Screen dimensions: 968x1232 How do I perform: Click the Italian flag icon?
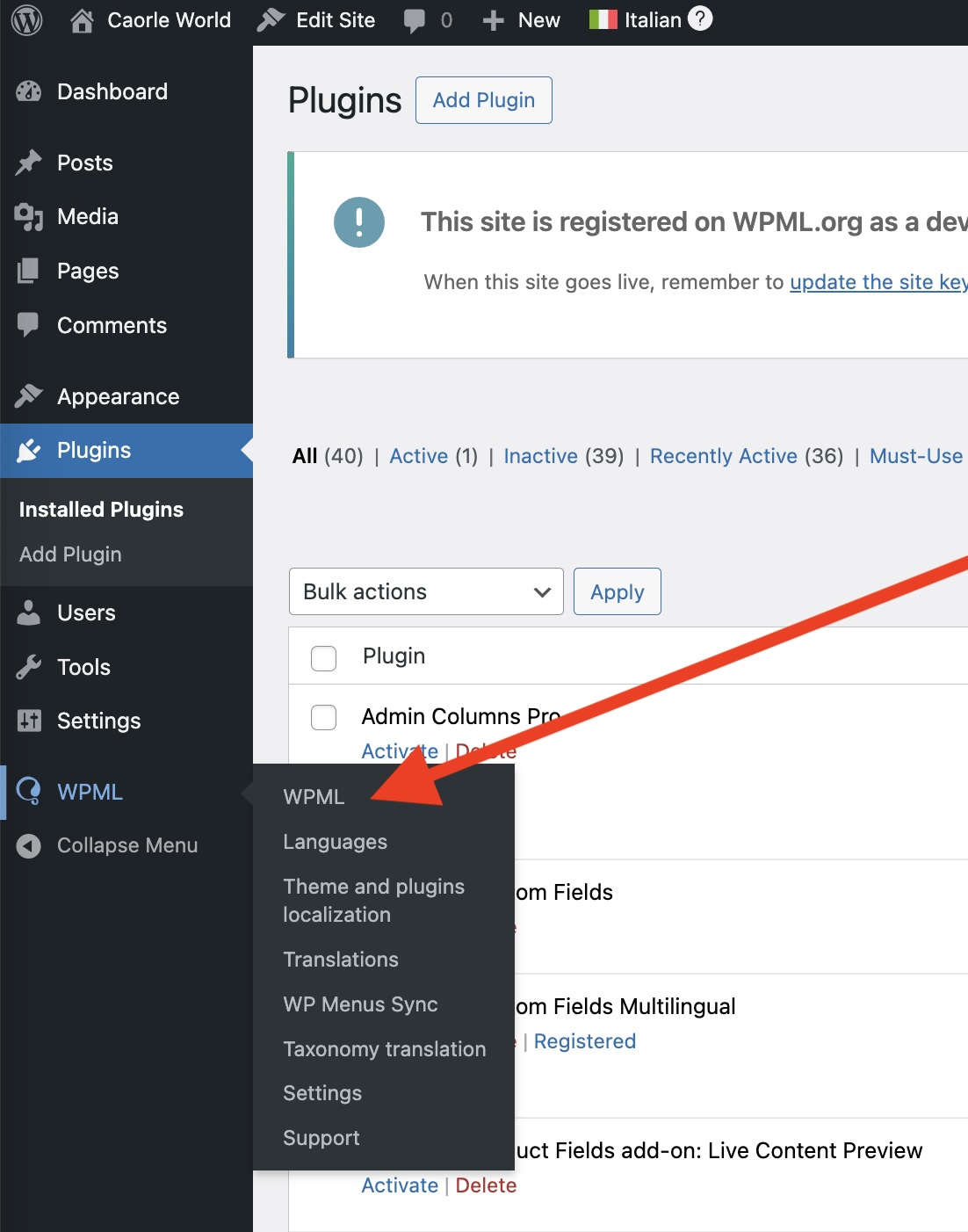[x=603, y=20]
